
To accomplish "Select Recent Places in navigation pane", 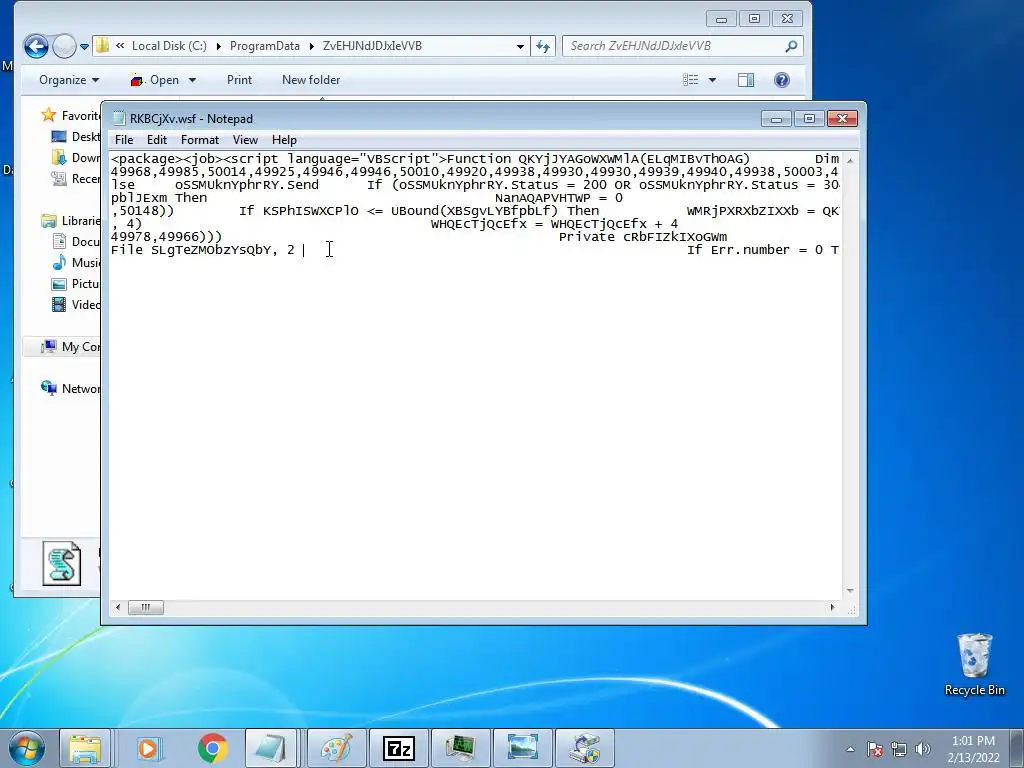I will click(x=76, y=178).
